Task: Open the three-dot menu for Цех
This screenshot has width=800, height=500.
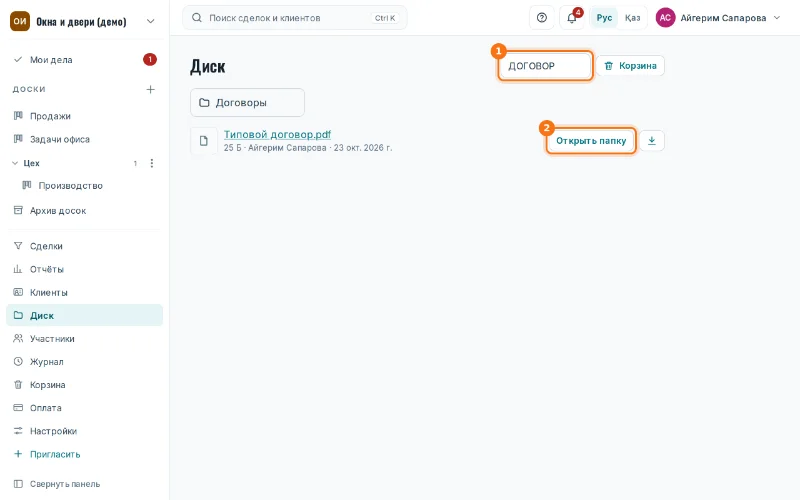Action: [x=152, y=163]
